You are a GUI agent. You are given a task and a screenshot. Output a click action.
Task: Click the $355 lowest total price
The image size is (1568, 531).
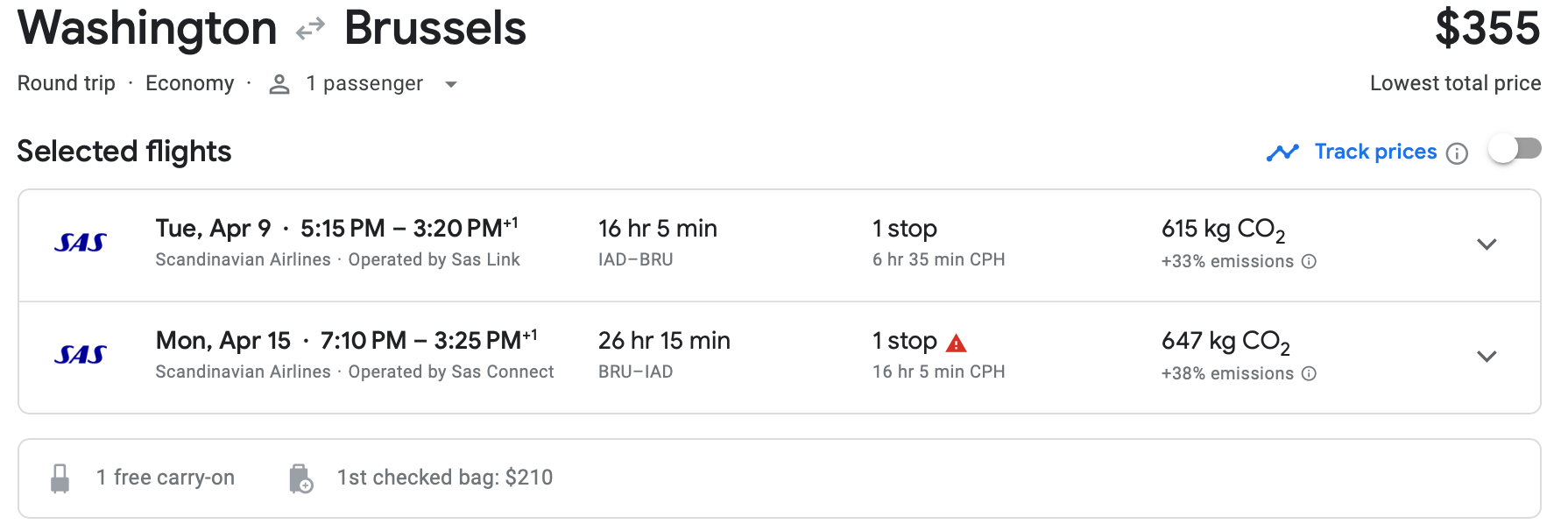click(1487, 28)
